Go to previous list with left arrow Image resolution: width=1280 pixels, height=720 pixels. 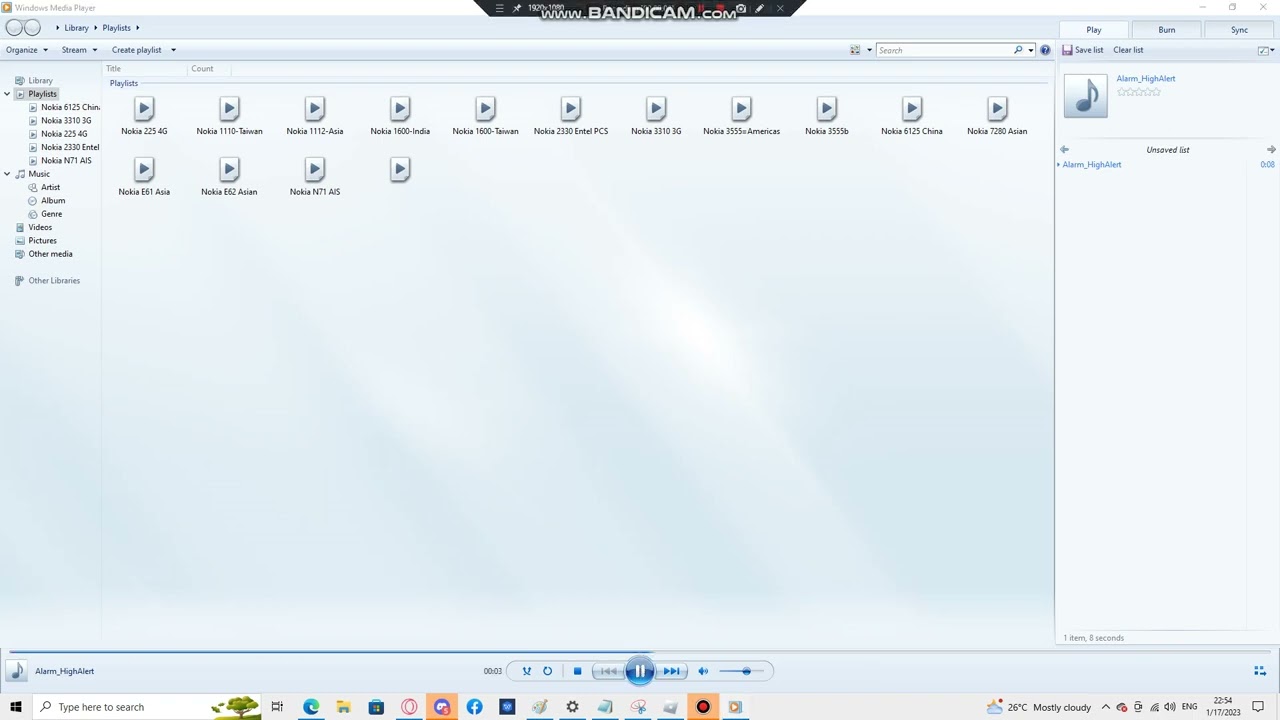(x=1064, y=150)
